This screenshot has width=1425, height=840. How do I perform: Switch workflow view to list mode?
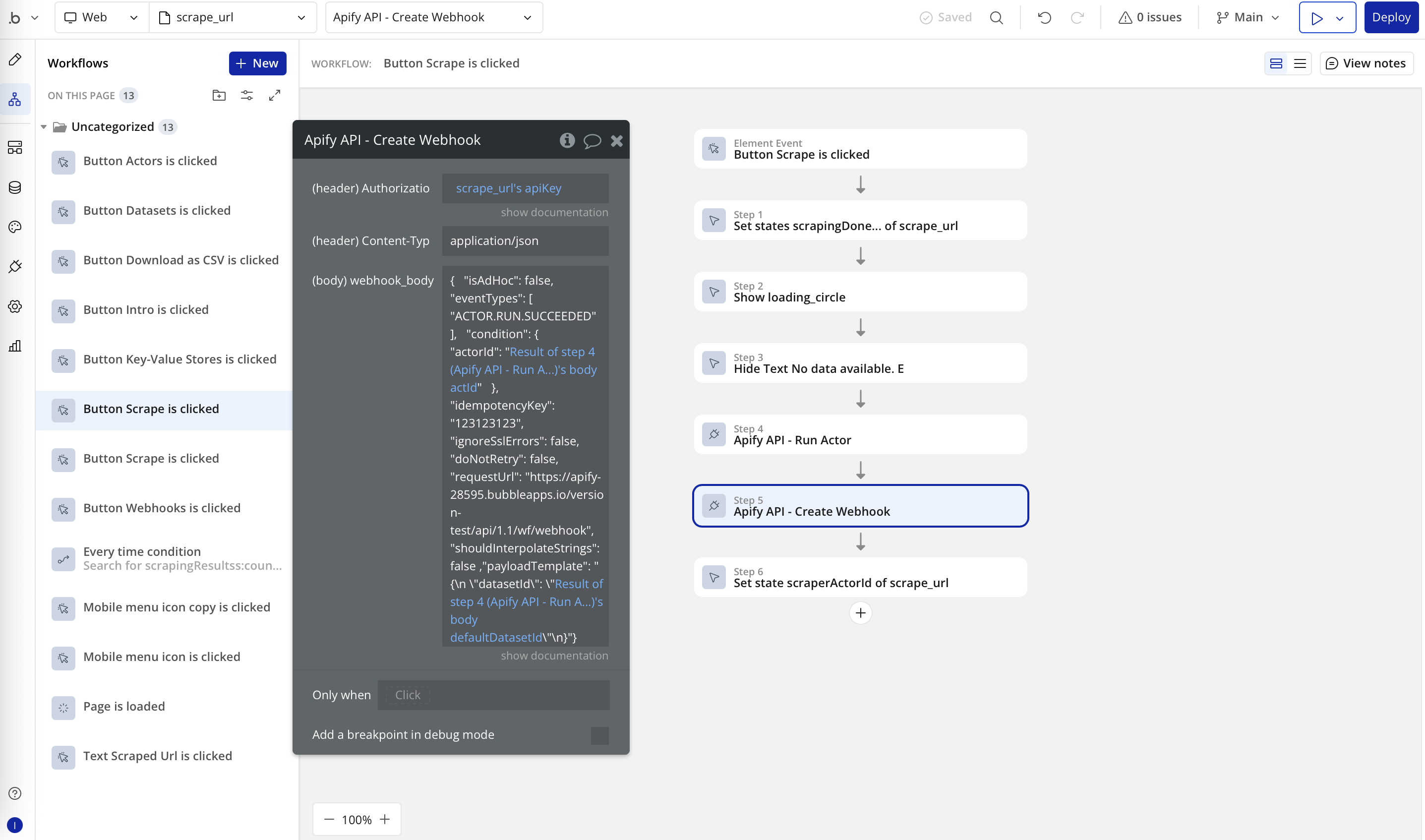click(1300, 63)
